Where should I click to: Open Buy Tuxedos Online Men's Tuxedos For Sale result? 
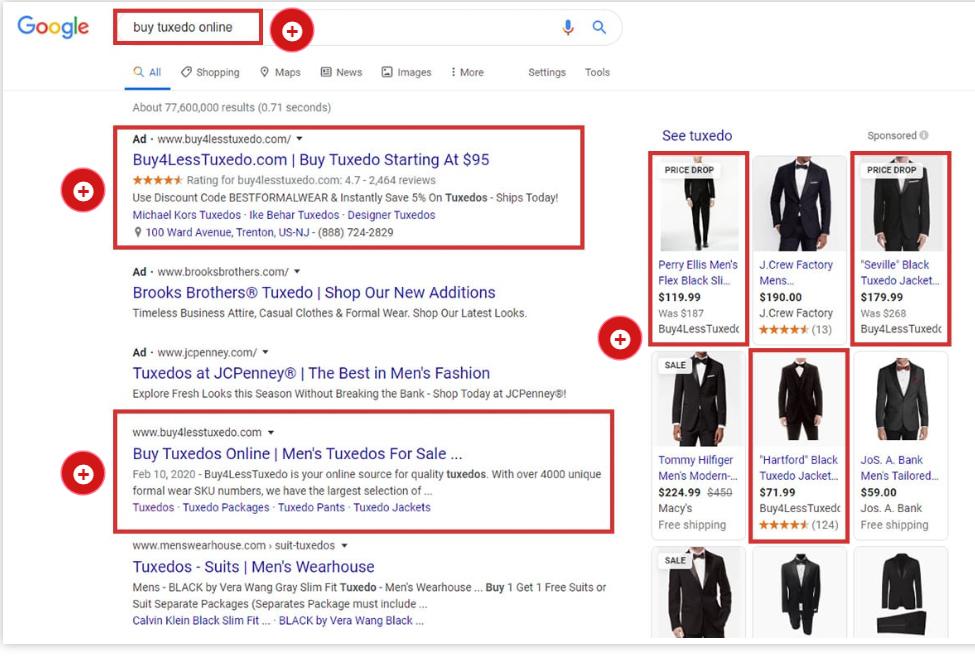pyautogui.click(x=297, y=453)
